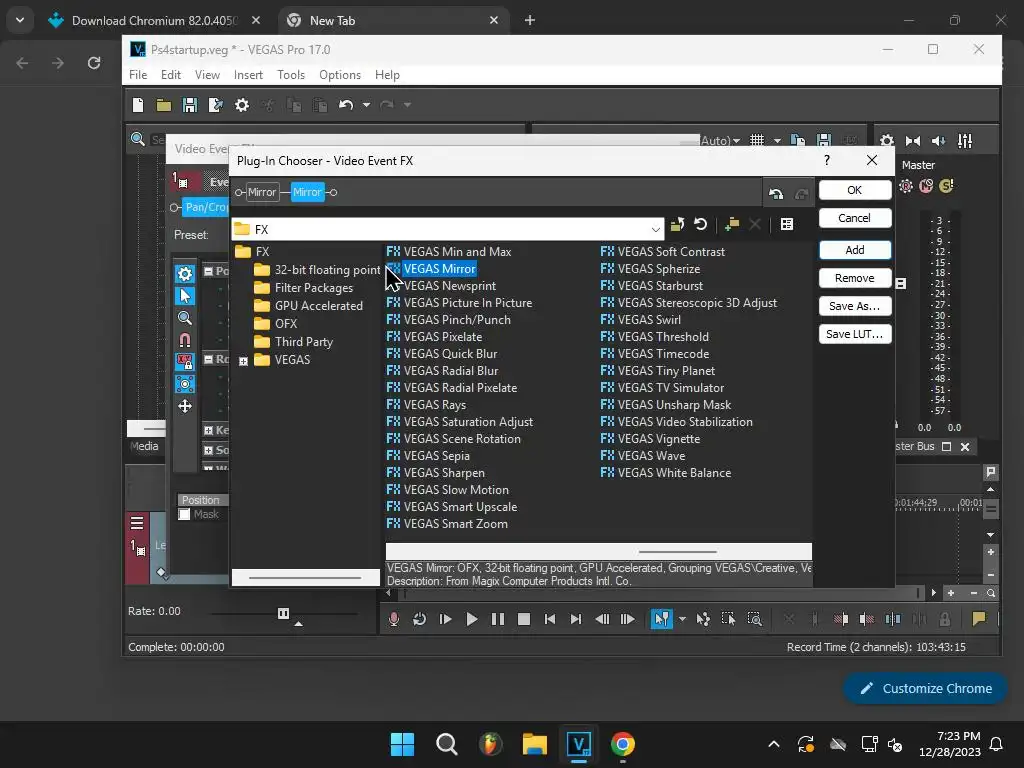Image resolution: width=1024 pixels, height=768 pixels.
Task: Click the Up One Level folder icon
Action: [677, 225]
